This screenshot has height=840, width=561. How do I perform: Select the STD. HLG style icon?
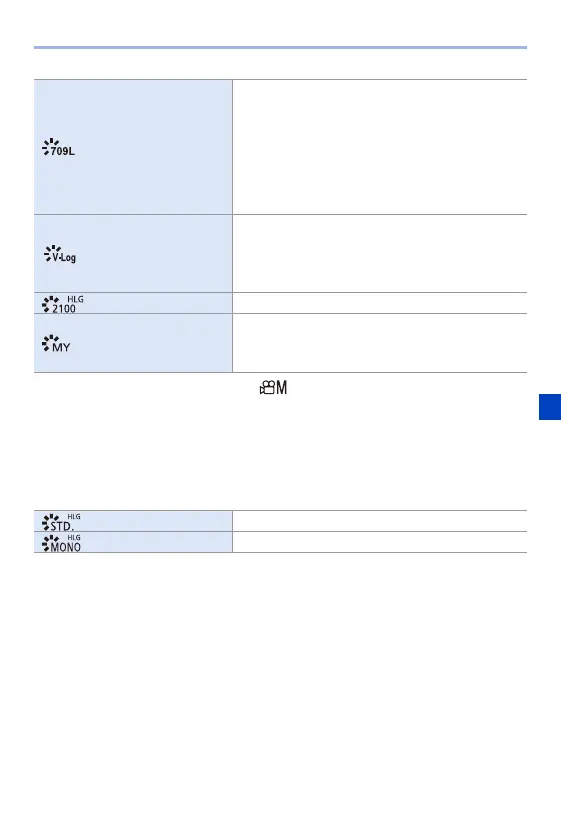[x=61, y=522]
